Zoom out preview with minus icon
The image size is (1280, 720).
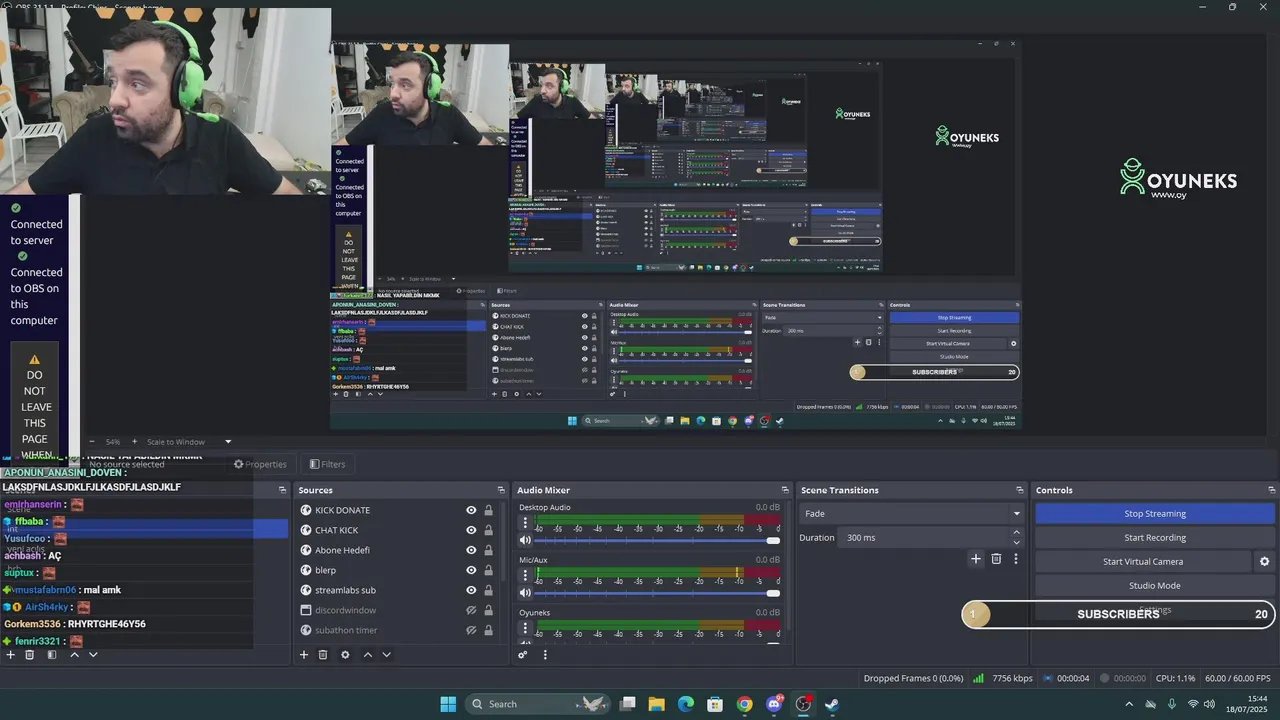(x=92, y=442)
